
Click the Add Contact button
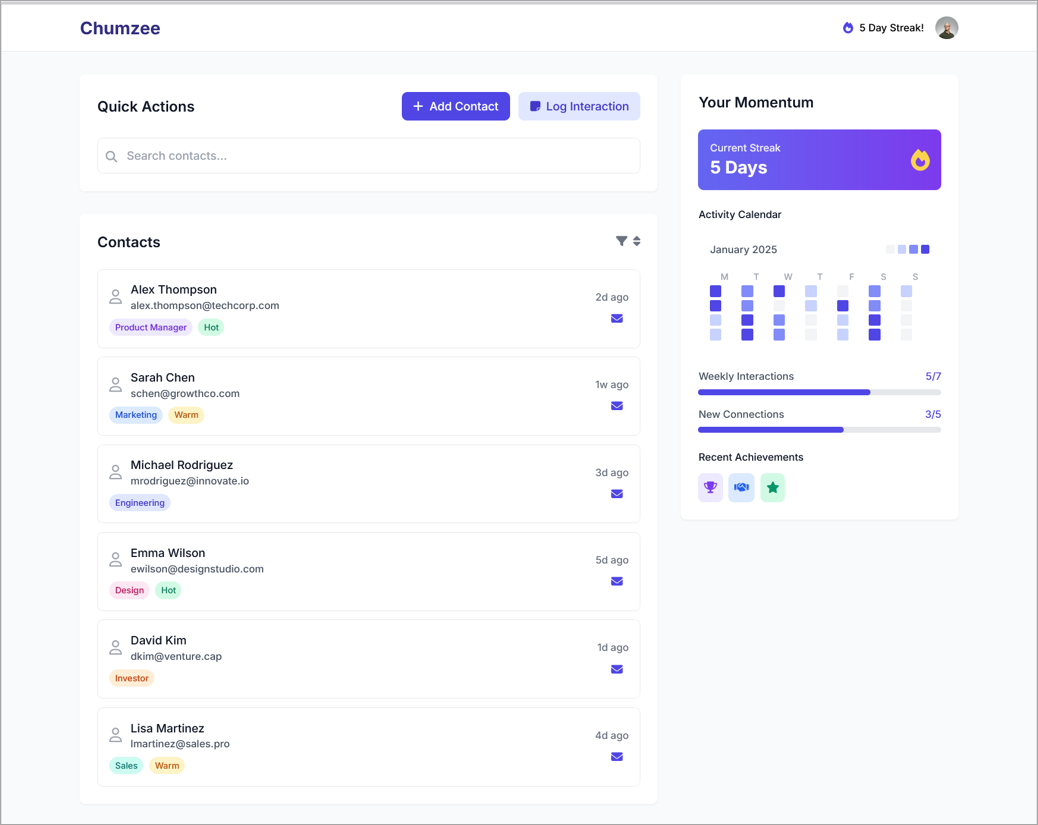coord(455,106)
